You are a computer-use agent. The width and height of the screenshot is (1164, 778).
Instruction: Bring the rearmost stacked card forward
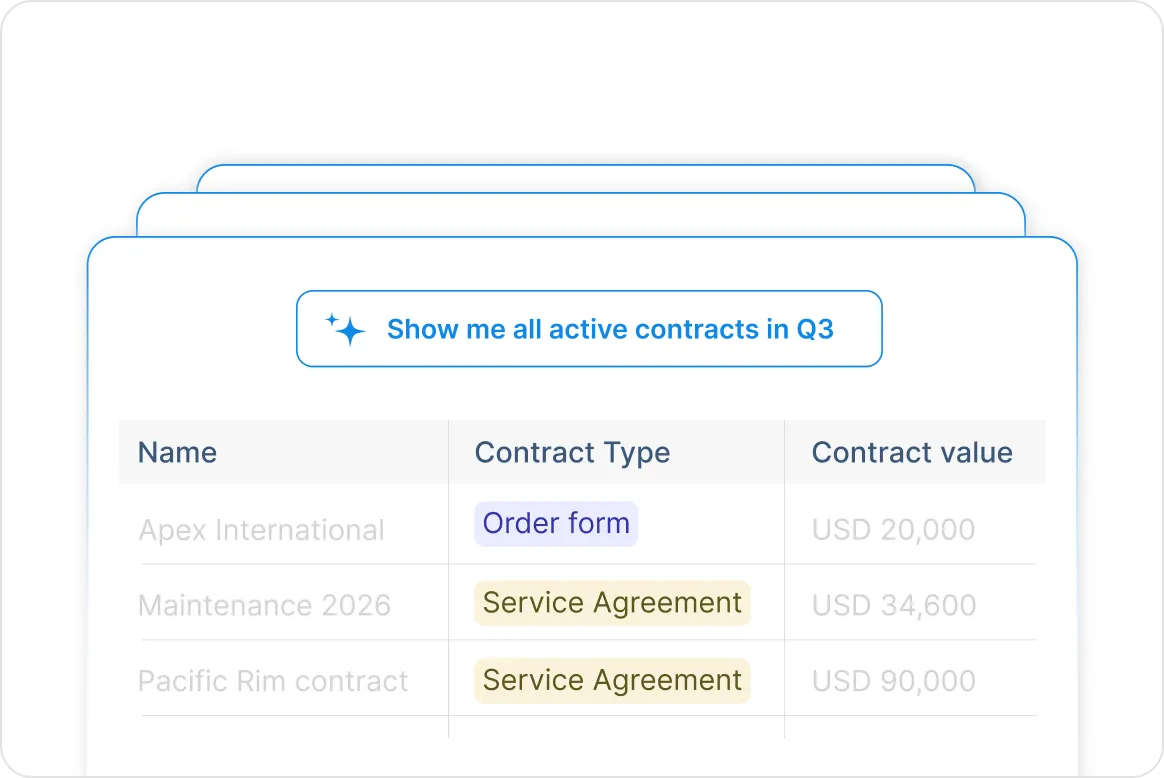(x=586, y=178)
